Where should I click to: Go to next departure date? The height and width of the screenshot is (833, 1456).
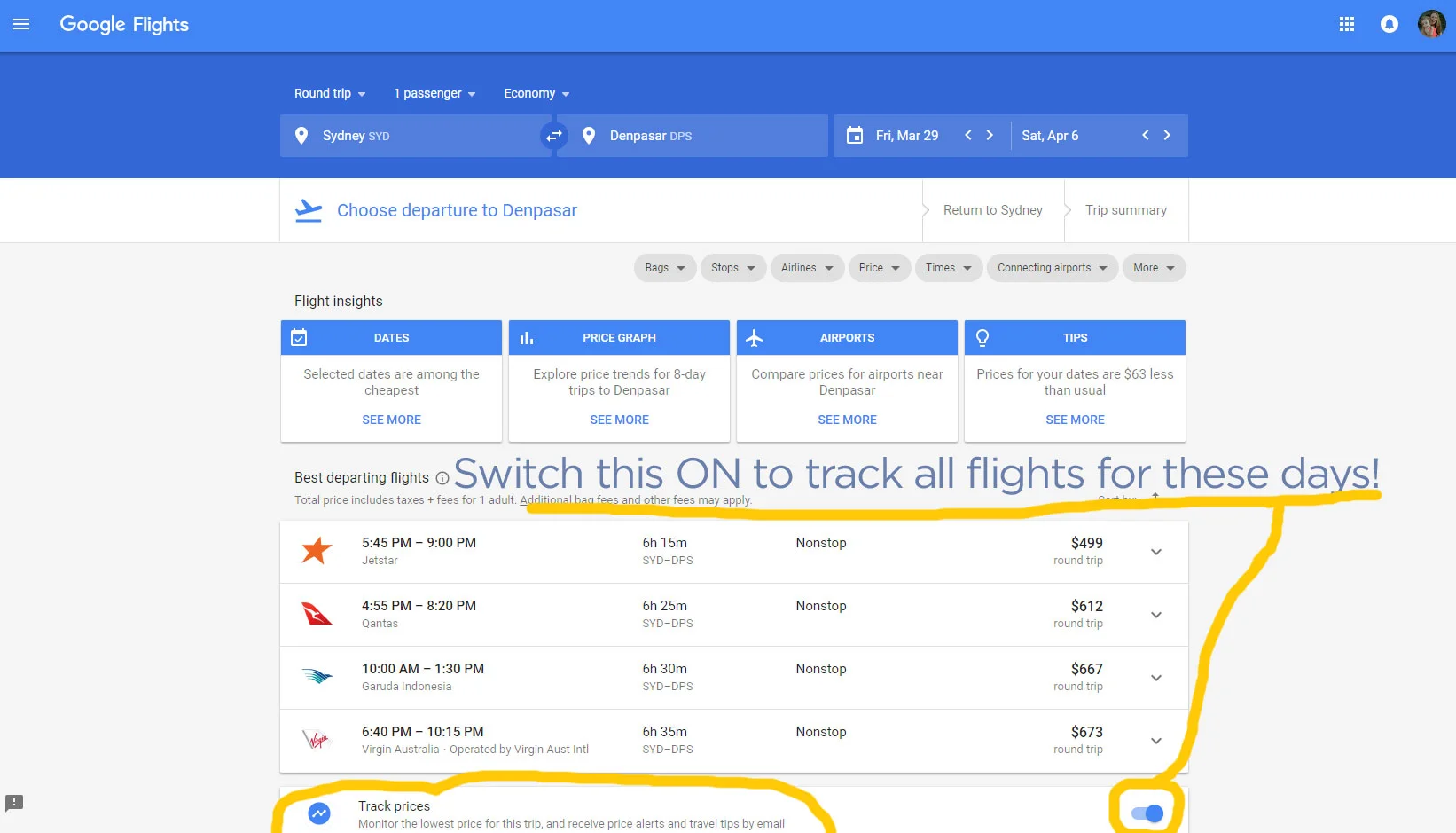coord(990,135)
